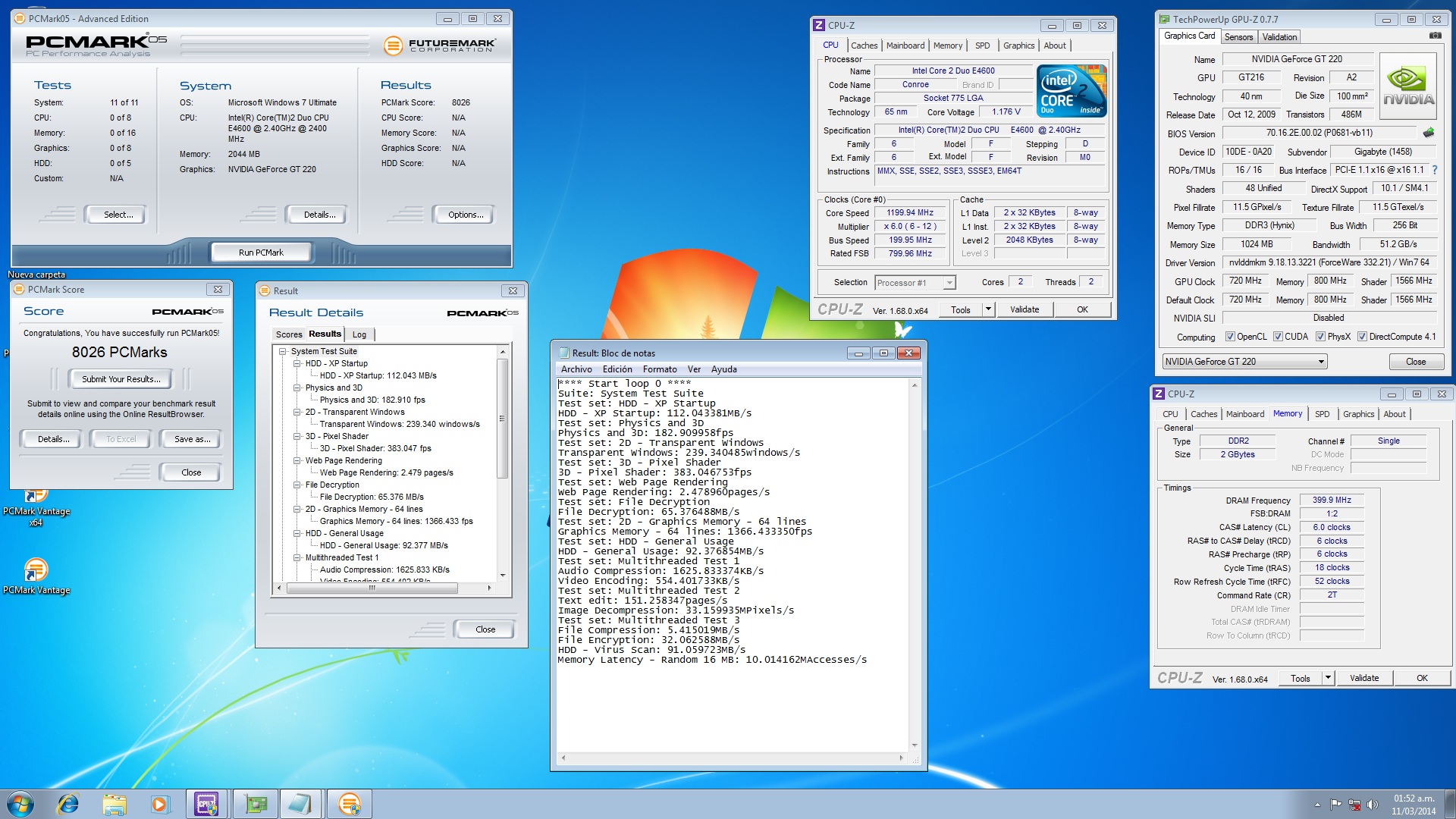Click the Notepad window title icon
Image resolution: width=1456 pixels, height=819 pixels.
(x=563, y=353)
